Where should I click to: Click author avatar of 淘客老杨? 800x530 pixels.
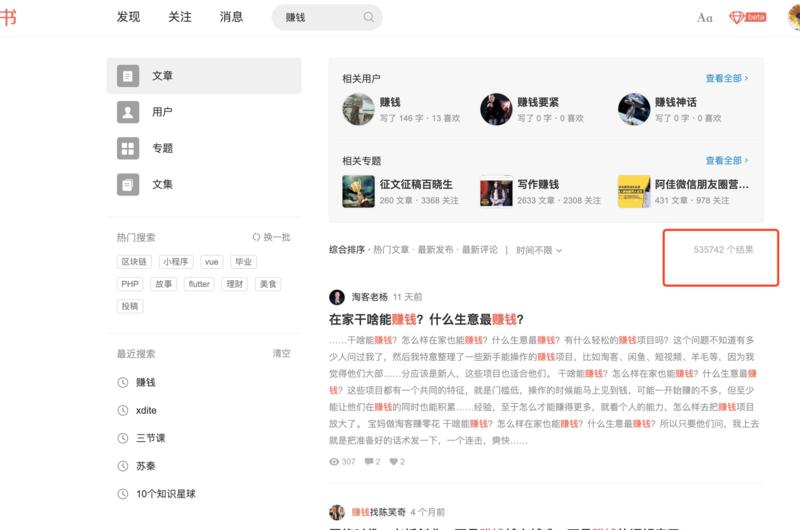coord(337,297)
